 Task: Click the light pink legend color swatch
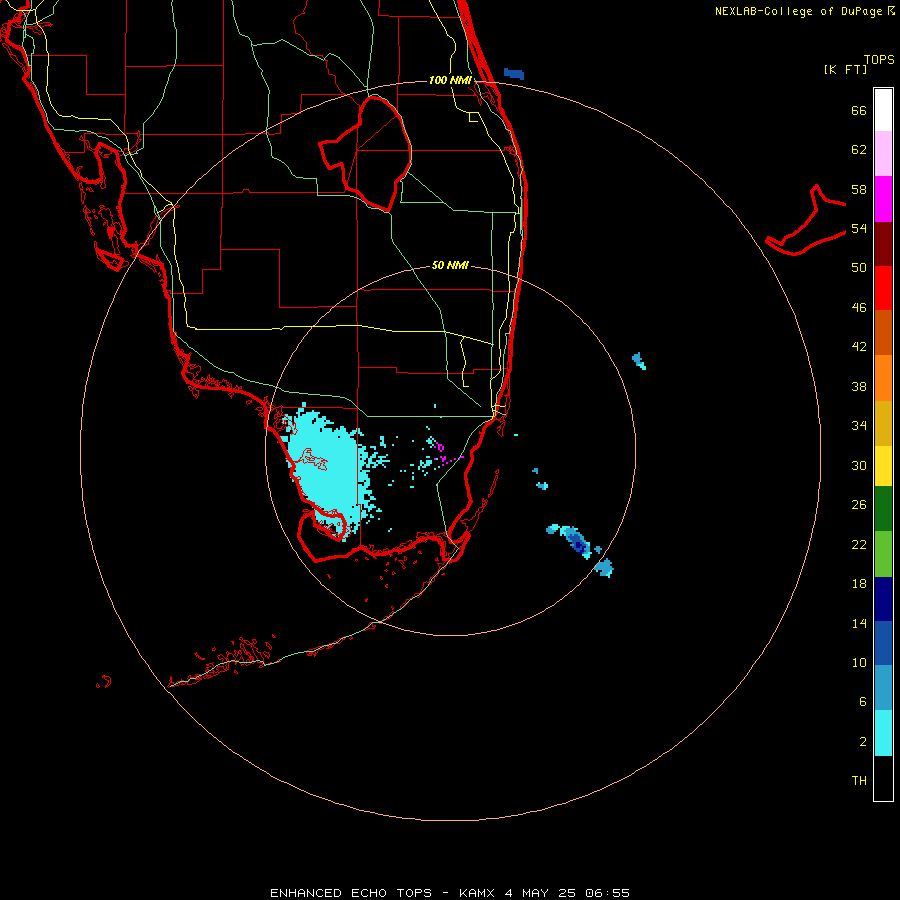[883, 154]
